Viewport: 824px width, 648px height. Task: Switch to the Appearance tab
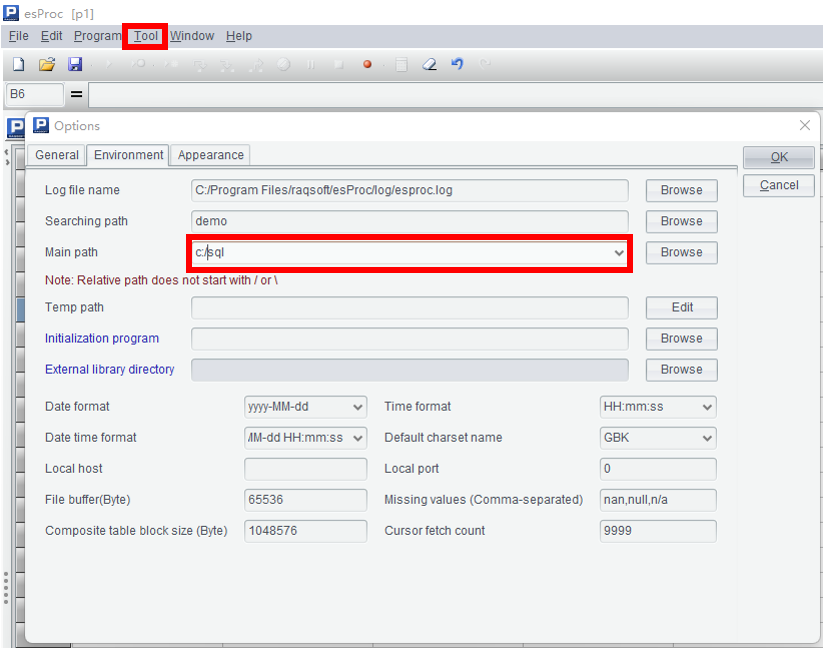tap(210, 155)
